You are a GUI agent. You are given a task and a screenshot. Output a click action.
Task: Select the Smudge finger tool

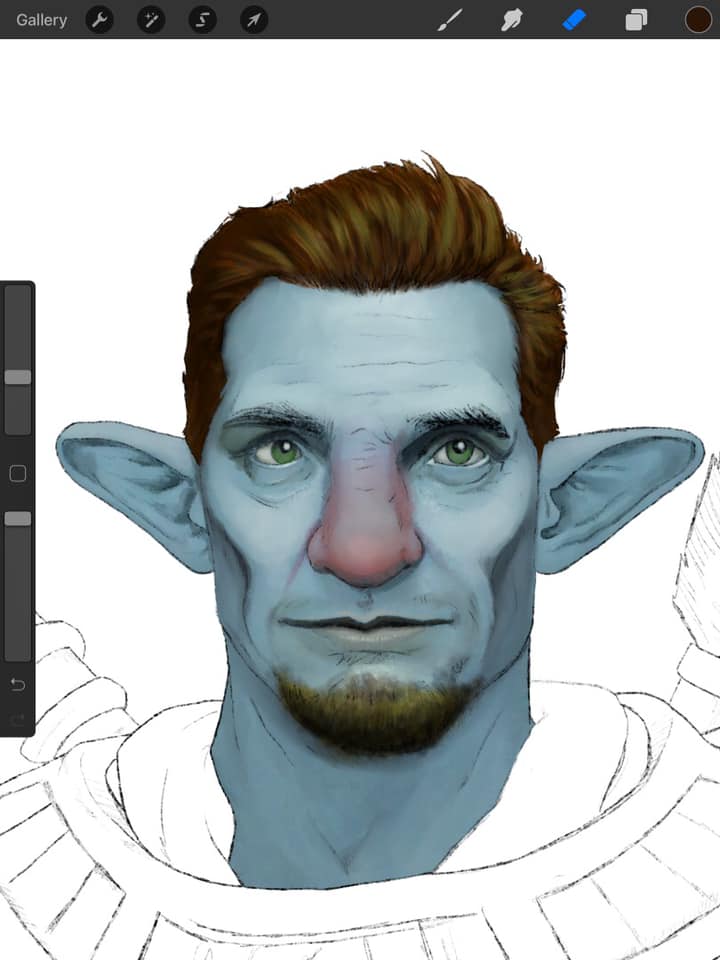[512, 20]
